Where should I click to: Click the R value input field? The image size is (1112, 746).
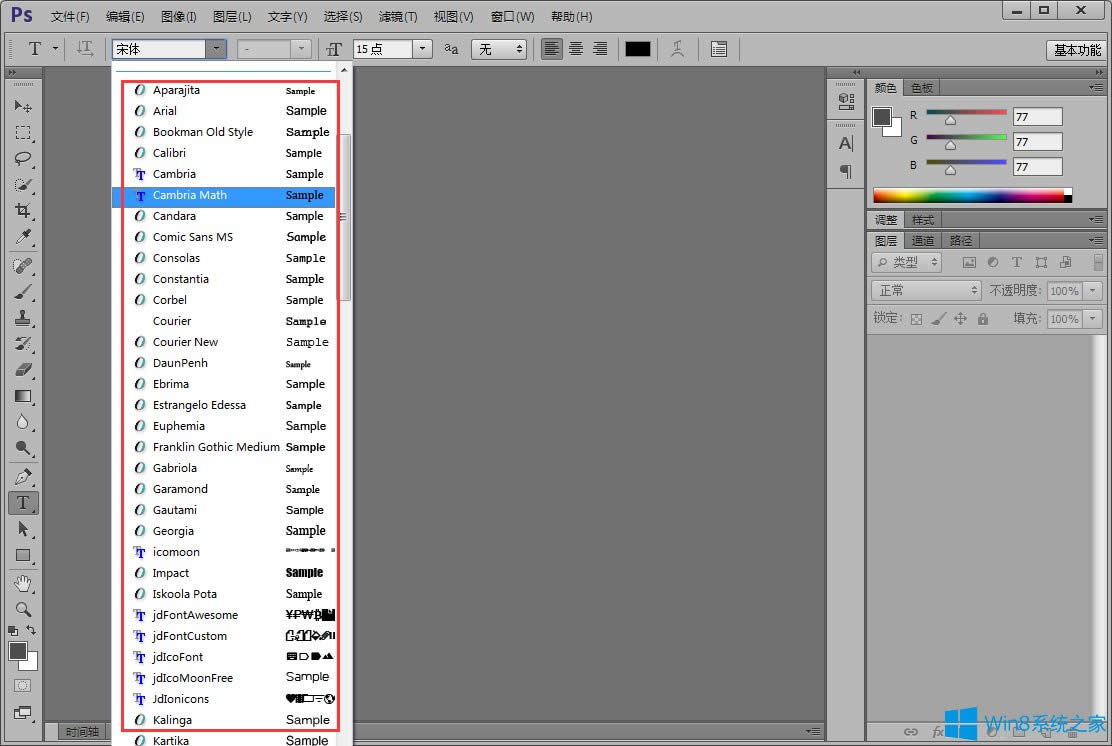pos(1037,116)
